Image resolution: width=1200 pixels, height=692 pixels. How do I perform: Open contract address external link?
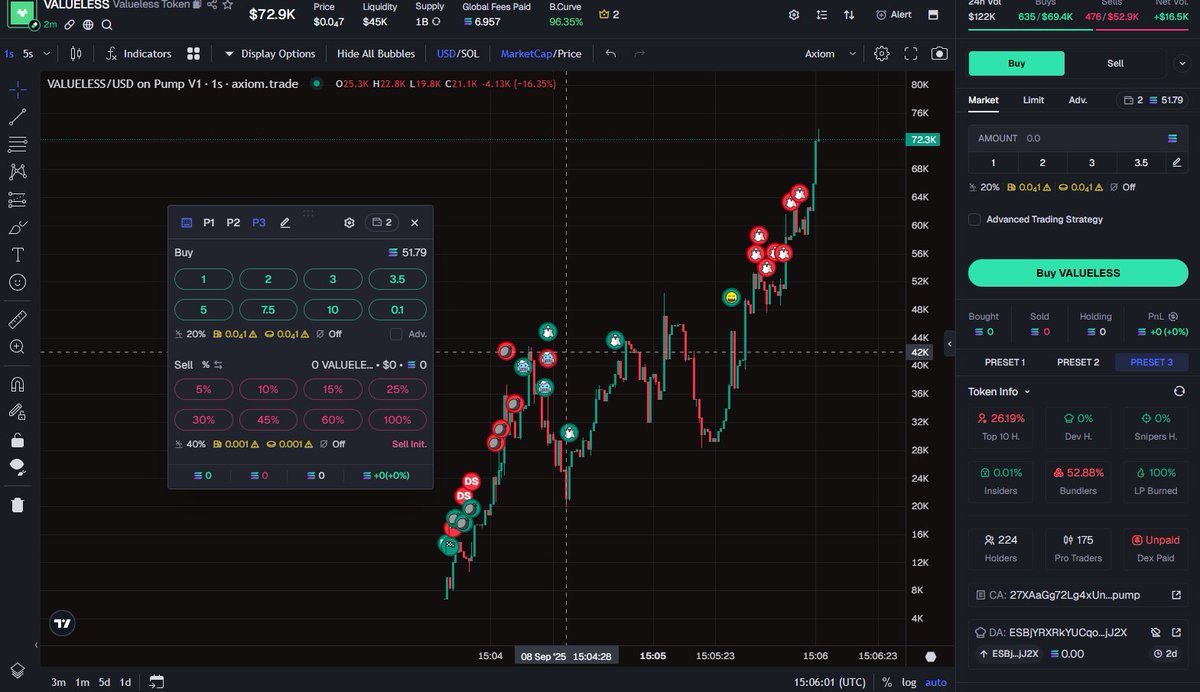pos(1176,595)
